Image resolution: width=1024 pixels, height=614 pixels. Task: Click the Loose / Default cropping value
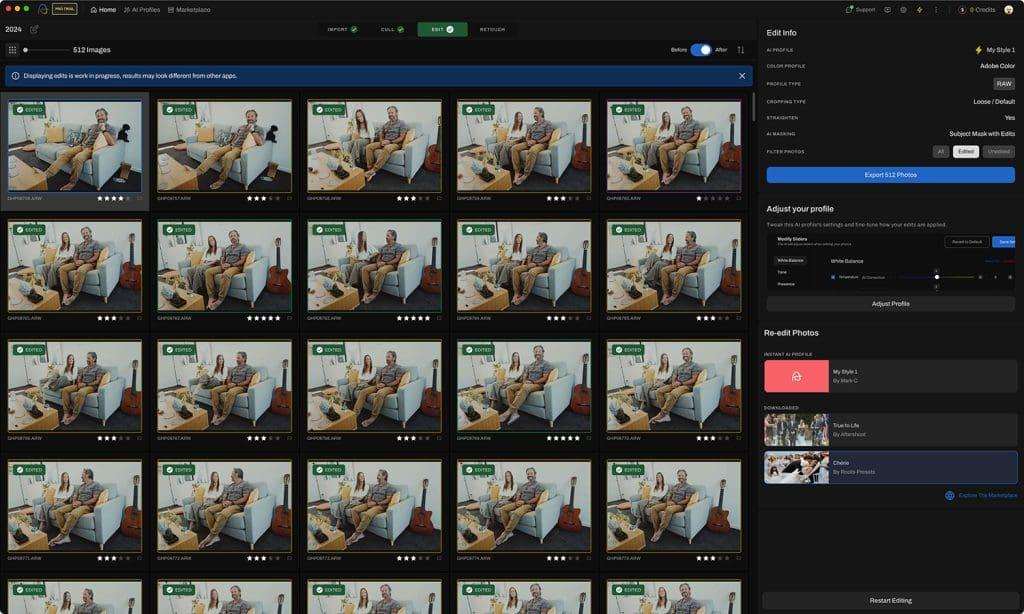coord(993,101)
